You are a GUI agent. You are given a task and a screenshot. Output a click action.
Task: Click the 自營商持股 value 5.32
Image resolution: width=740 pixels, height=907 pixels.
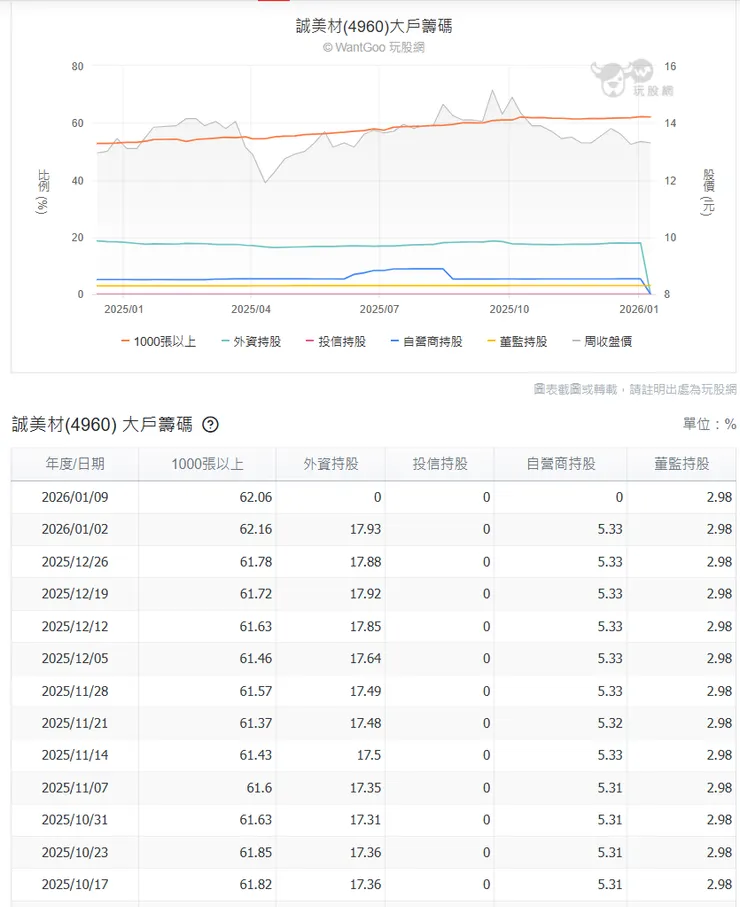coord(610,723)
